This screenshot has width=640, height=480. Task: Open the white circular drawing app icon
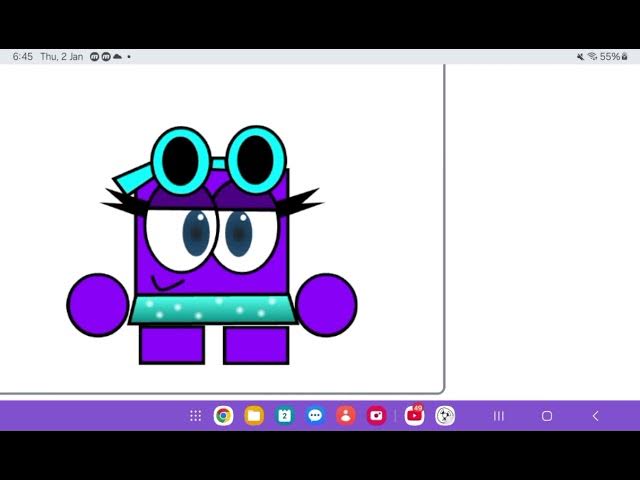[445, 416]
